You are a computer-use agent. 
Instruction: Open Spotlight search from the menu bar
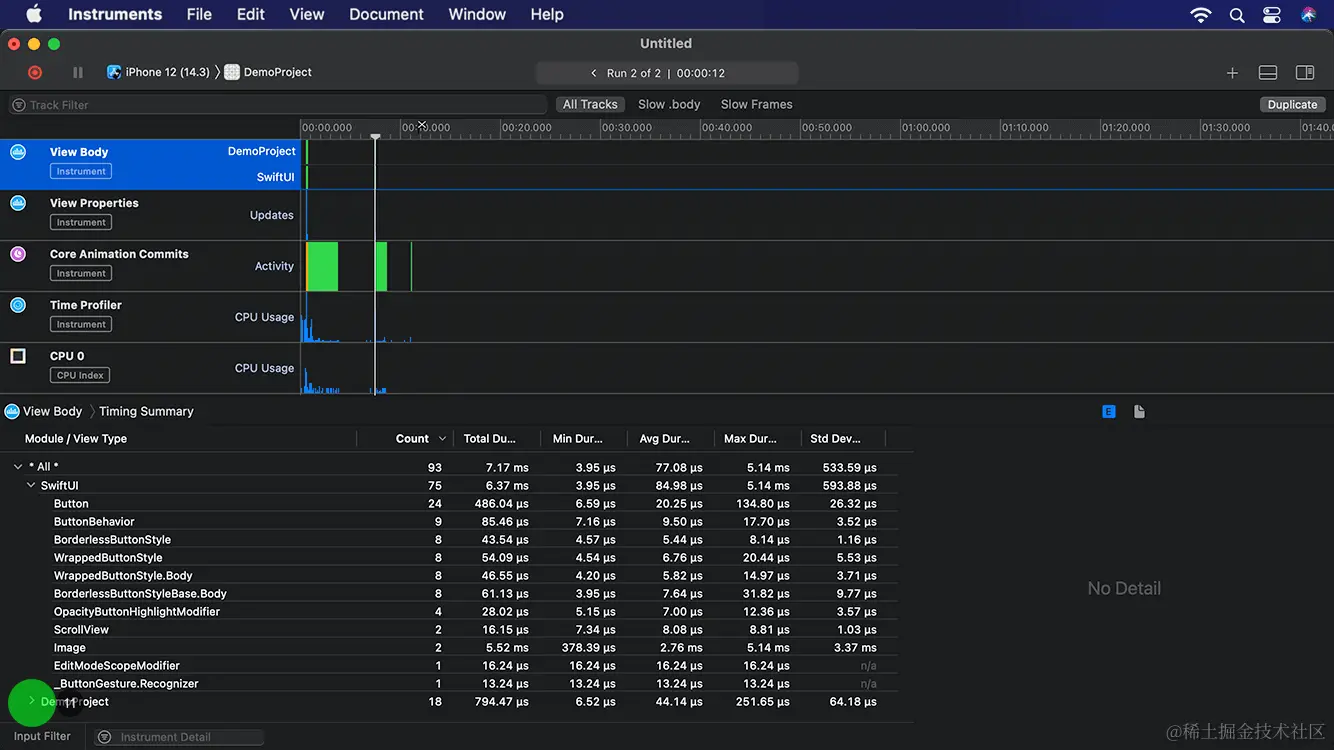coord(1237,14)
